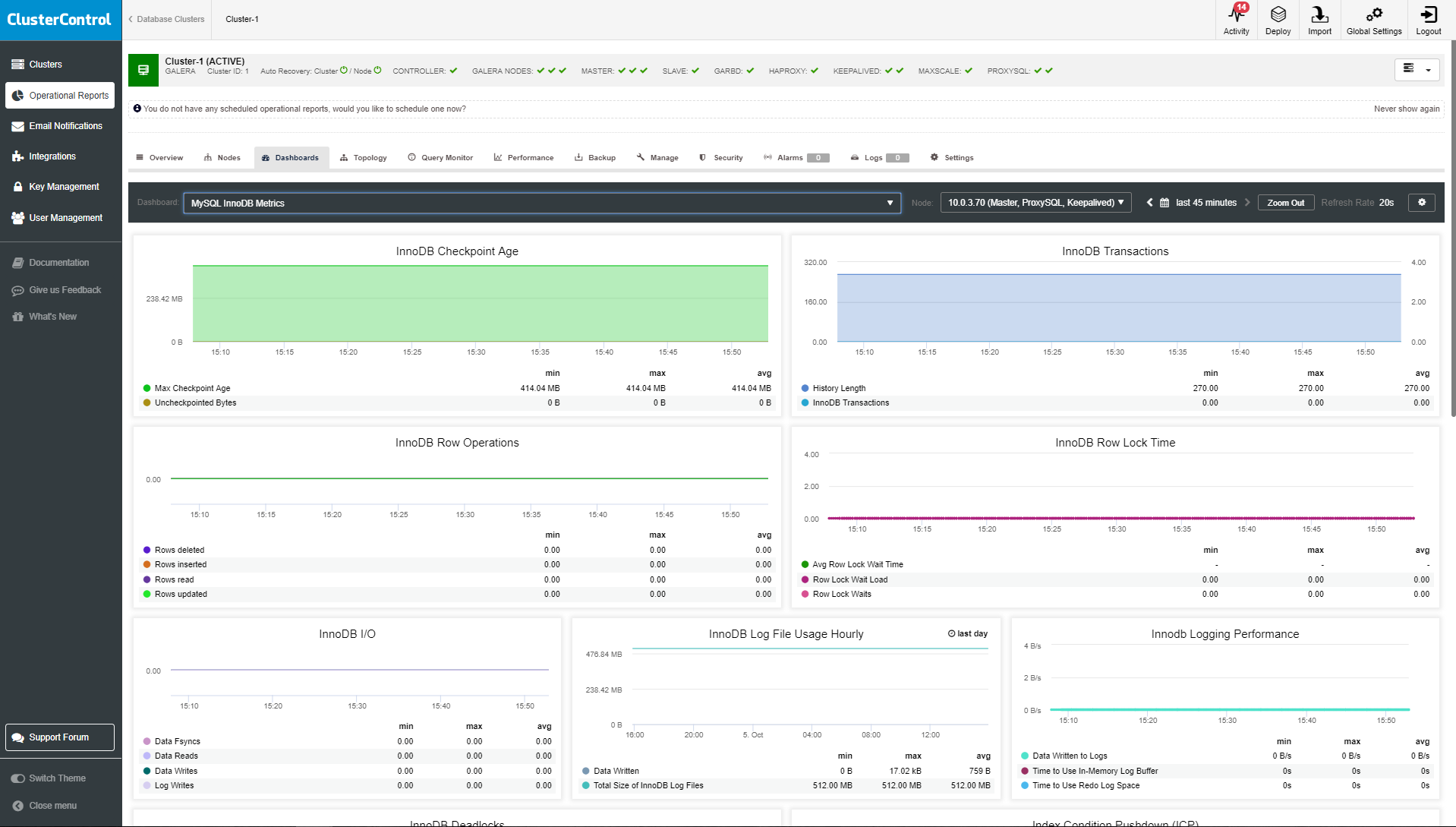Click the Logout icon
1456x827 pixels.
coord(1428,20)
